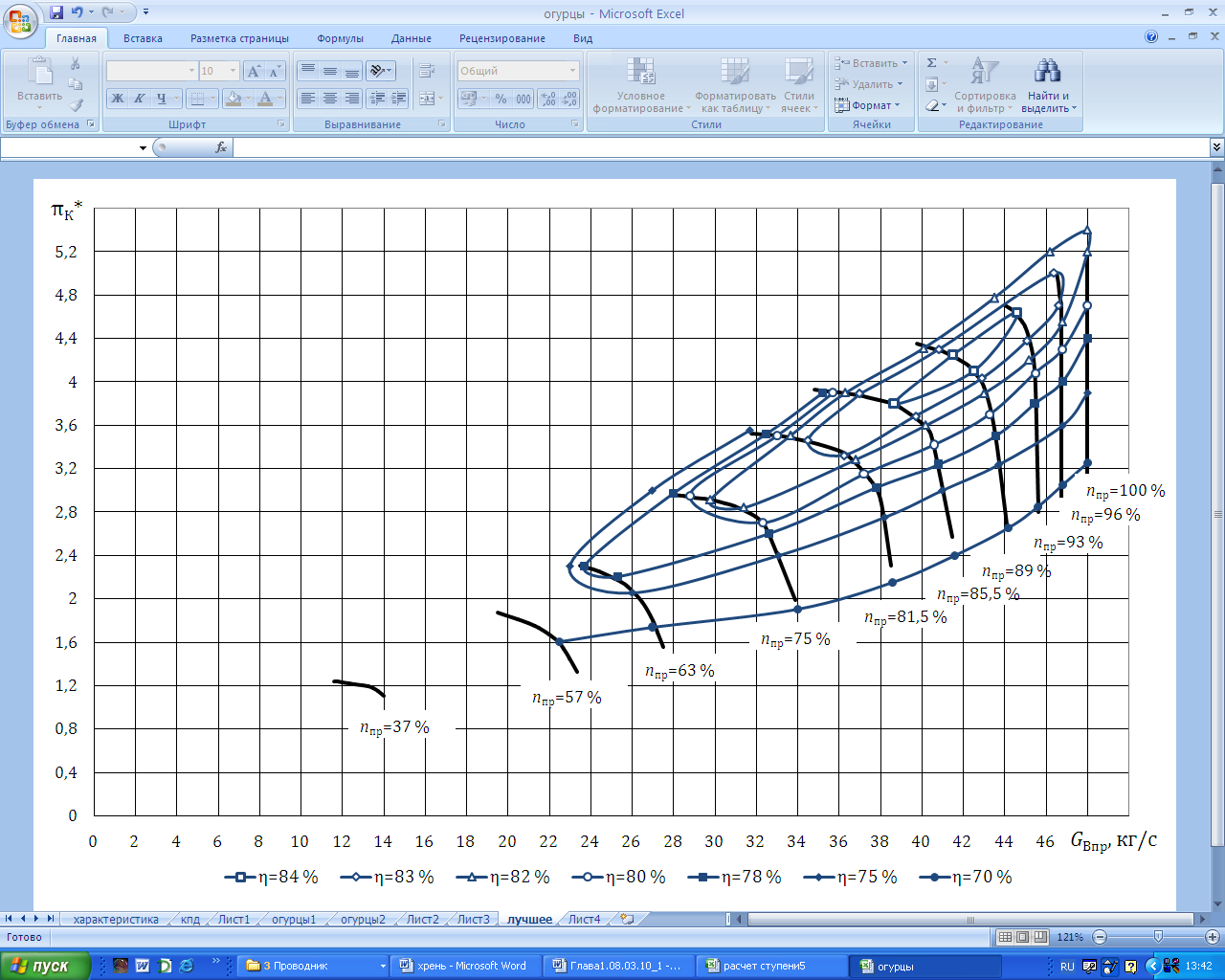This screenshot has height=980, width=1225.
Task: Align text to vertical middle
Action: tap(330, 71)
